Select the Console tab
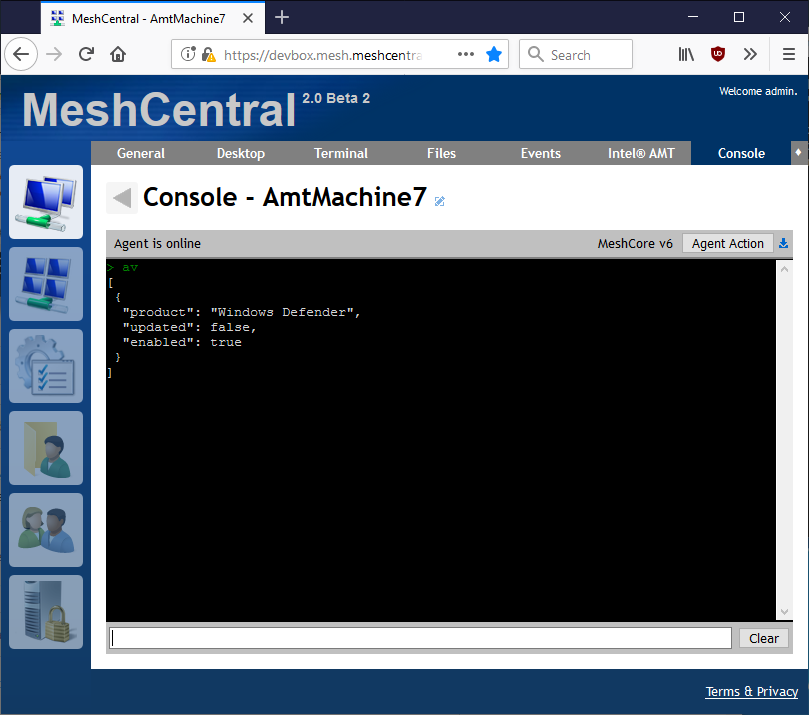 741,153
